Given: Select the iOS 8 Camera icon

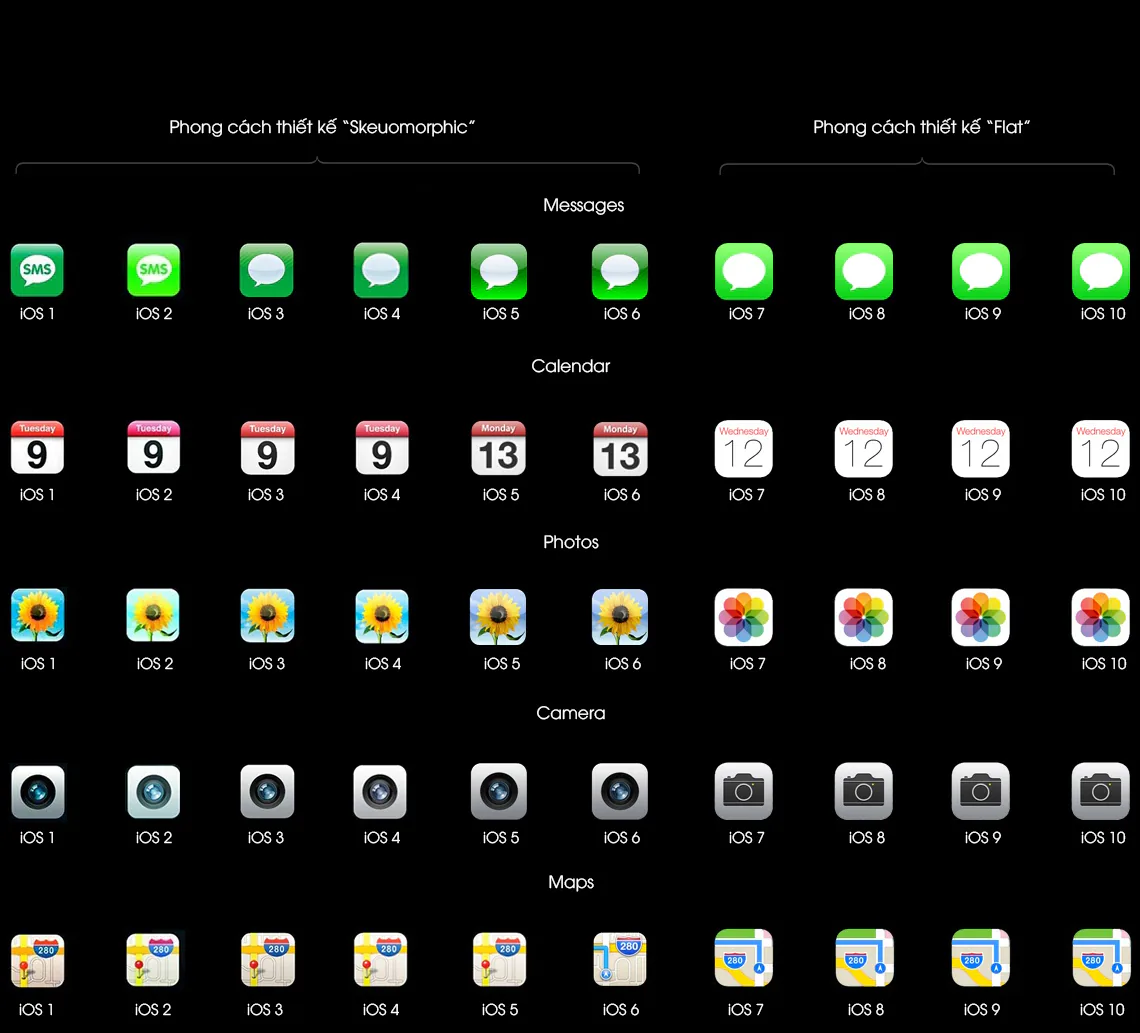Looking at the screenshot, I should pyautogui.click(x=864, y=791).
